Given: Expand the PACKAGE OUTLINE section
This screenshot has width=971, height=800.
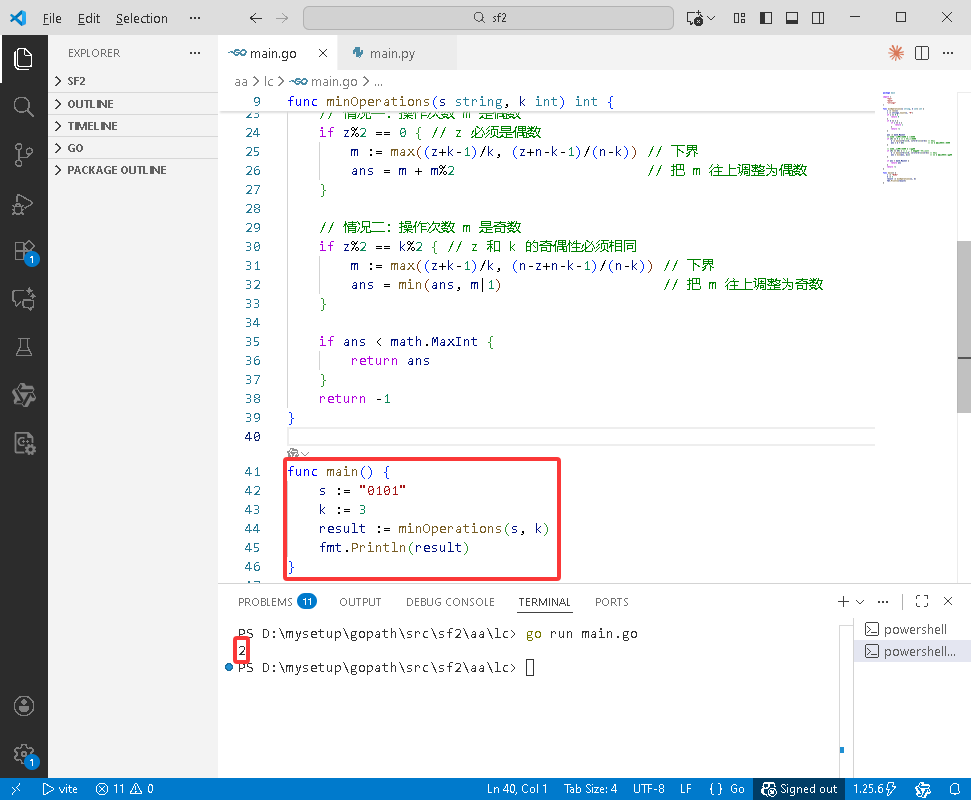Looking at the screenshot, I should point(133,170).
